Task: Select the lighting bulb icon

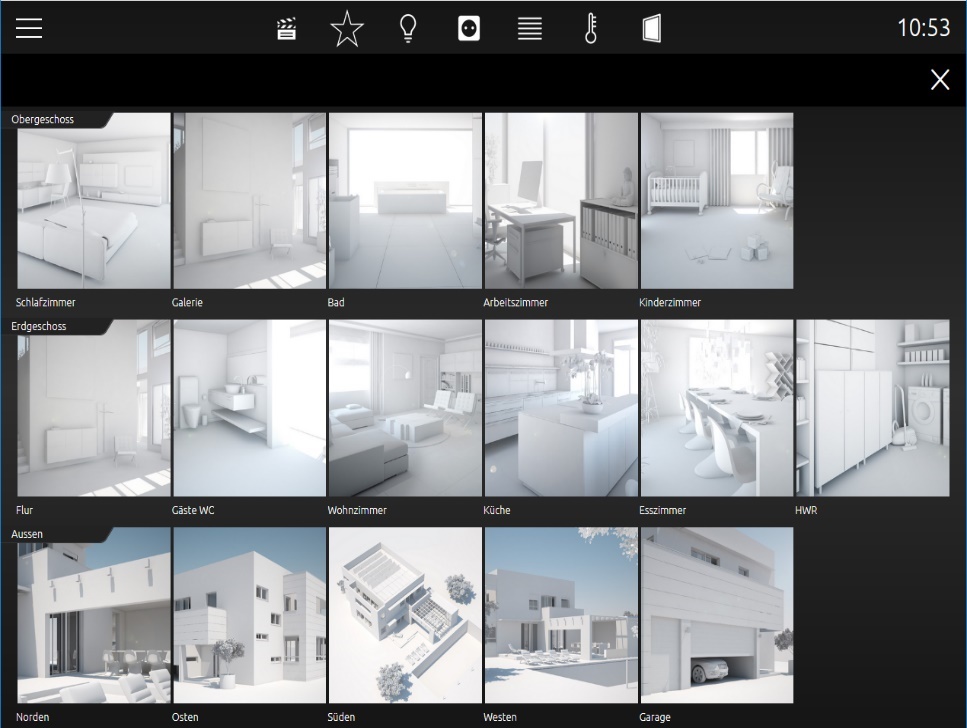Action: tap(408, 28)
